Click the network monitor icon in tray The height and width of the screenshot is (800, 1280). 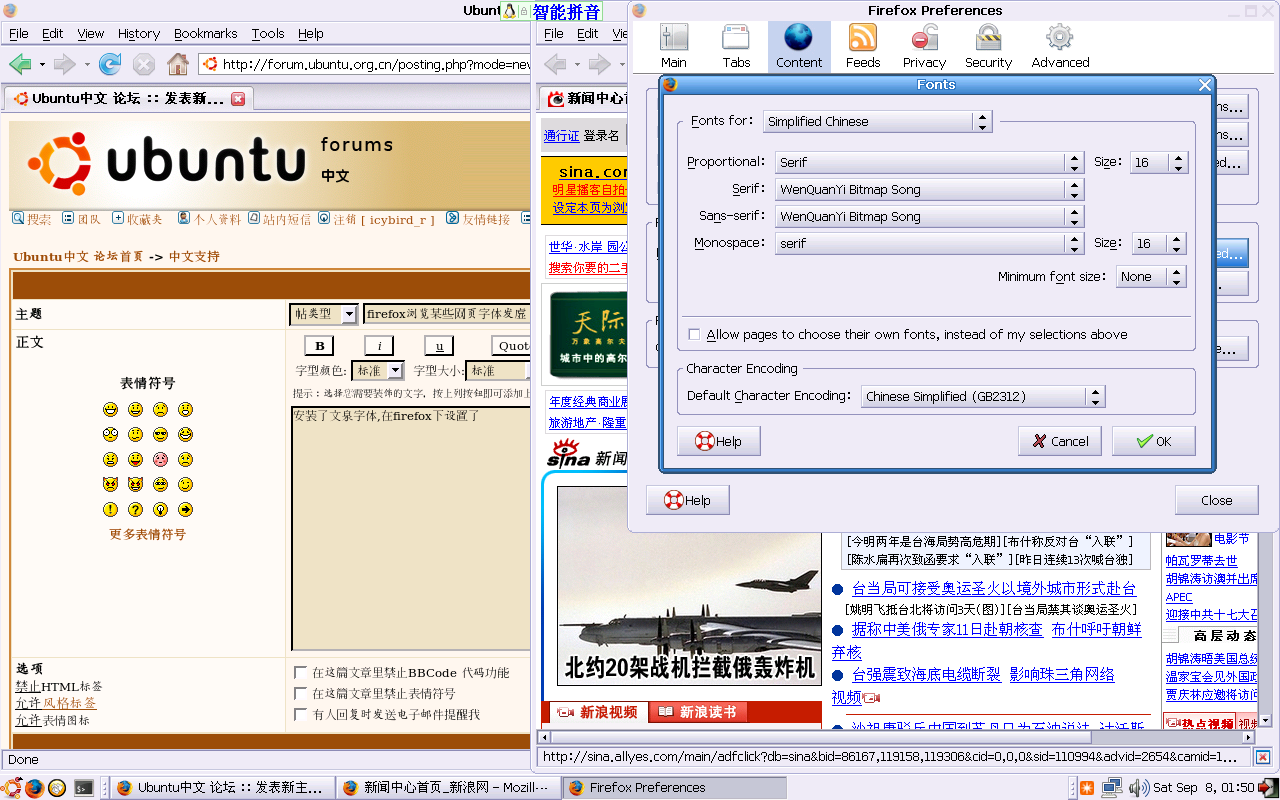tap(1111, 788)
